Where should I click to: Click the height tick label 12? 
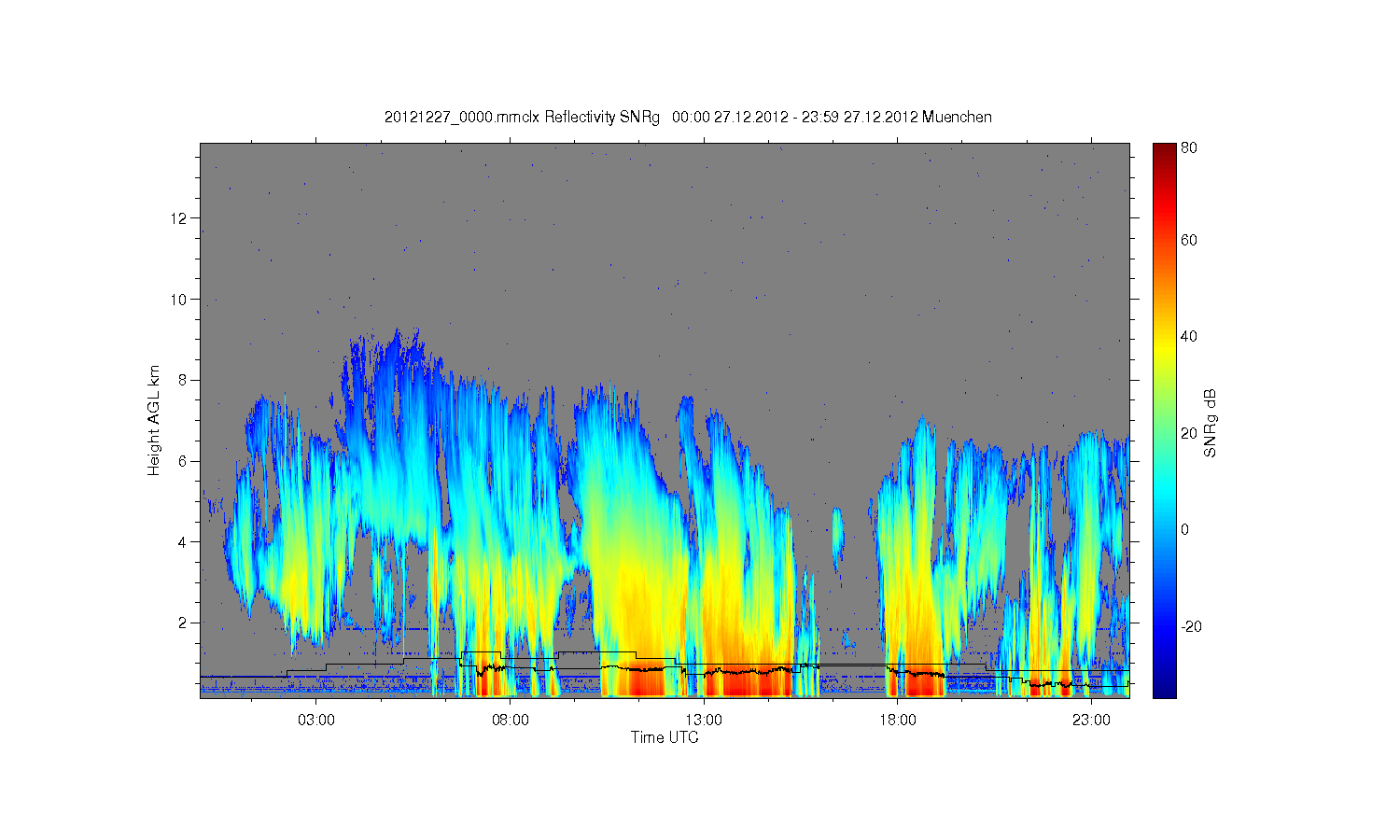(180, 218)
